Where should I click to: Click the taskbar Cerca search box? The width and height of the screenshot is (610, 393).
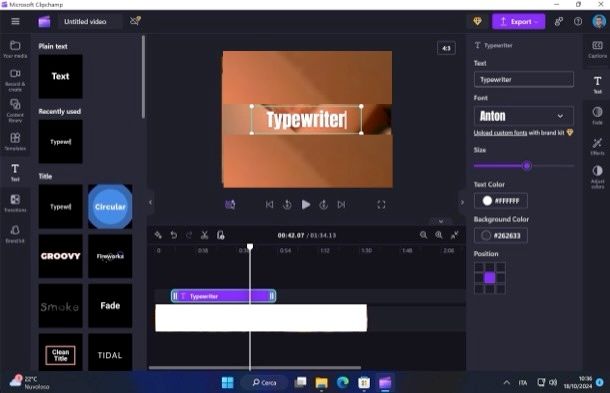(265, 382)
